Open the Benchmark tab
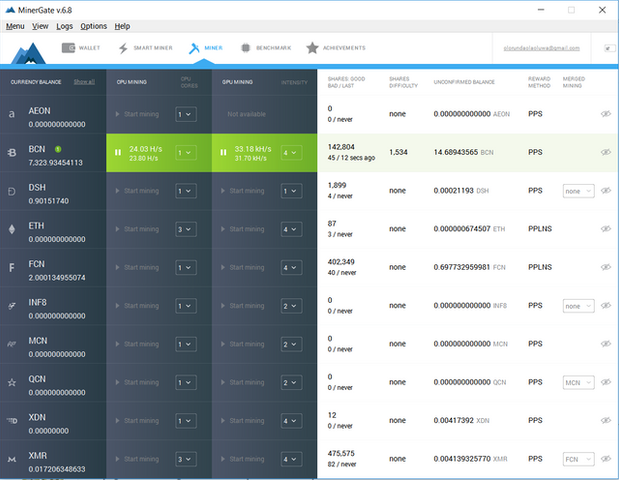The height and width of the screenshot is (480, 619). [266, 48]
